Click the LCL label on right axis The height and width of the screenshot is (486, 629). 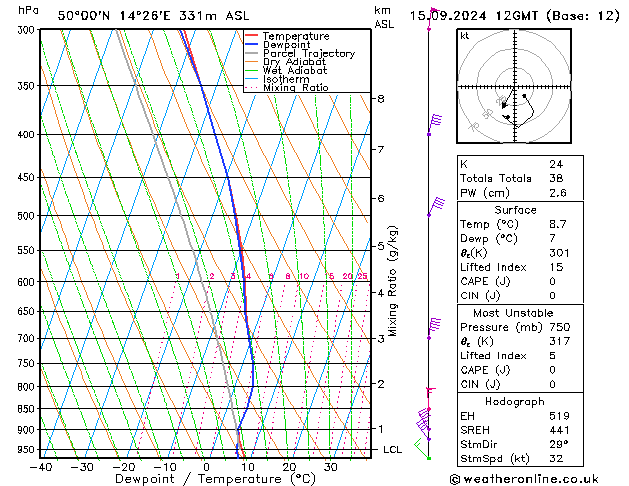[x=394, y=450]
